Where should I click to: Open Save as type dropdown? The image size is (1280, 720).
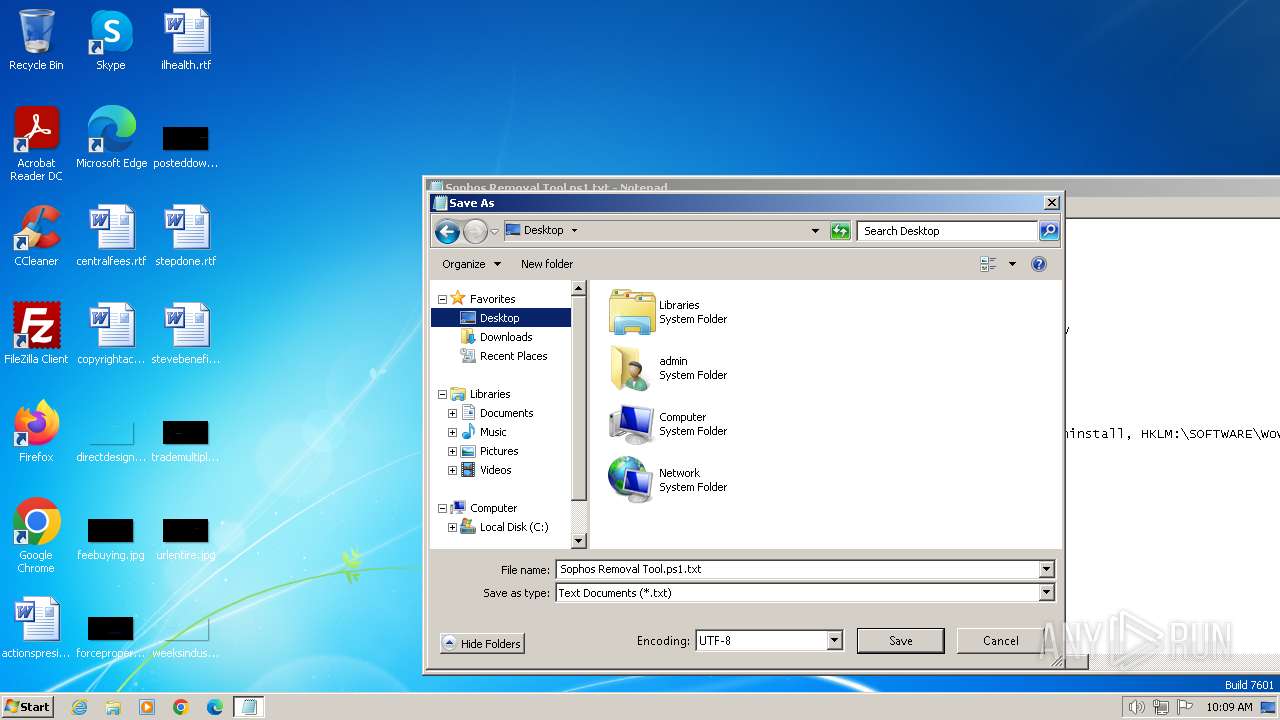tap(1046, 593)
